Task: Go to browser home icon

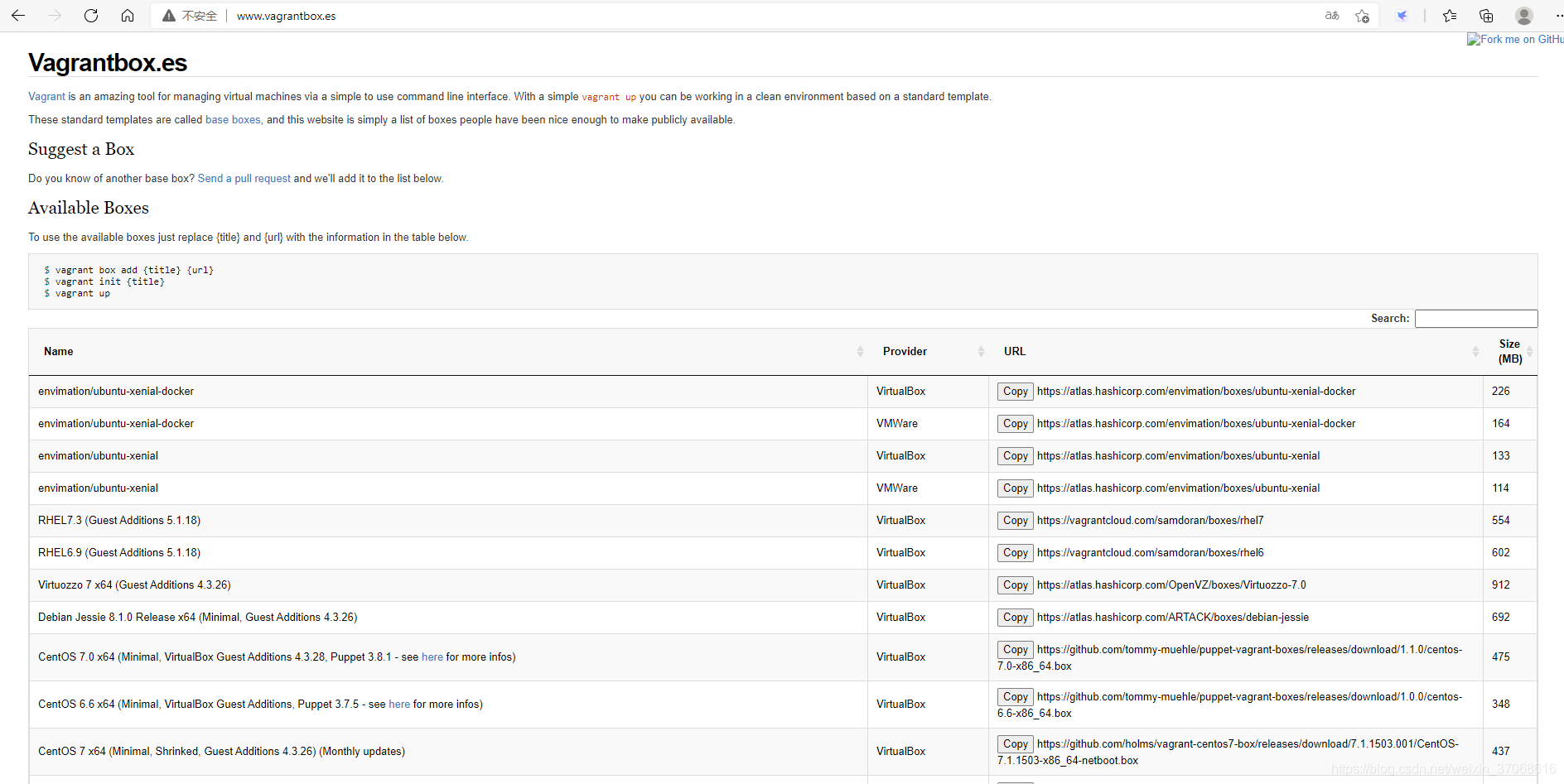Action: click(128, 16)
